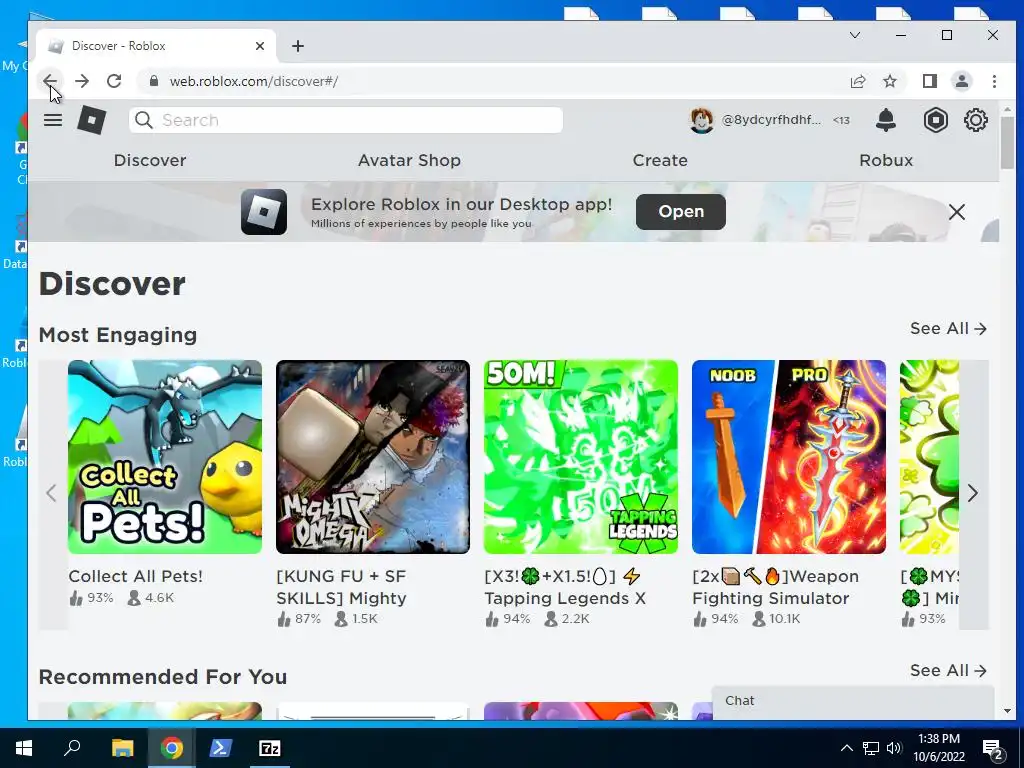Close the Discover - Roblox tab
This screenshot has width=1024, height=768.
coord(259,46)
